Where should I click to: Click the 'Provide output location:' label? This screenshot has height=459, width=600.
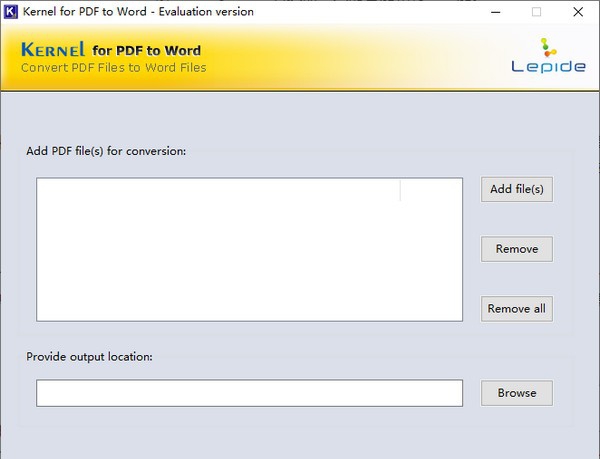click(x=89, y=357)
